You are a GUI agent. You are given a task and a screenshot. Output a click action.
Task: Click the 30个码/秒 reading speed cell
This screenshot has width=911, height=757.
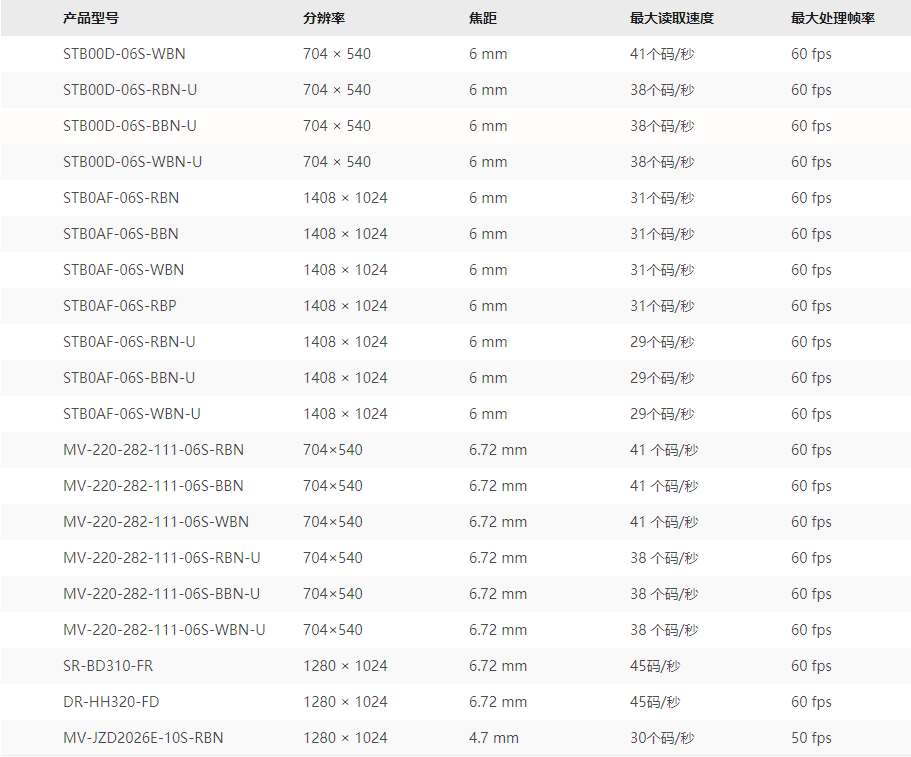(662, 738)
